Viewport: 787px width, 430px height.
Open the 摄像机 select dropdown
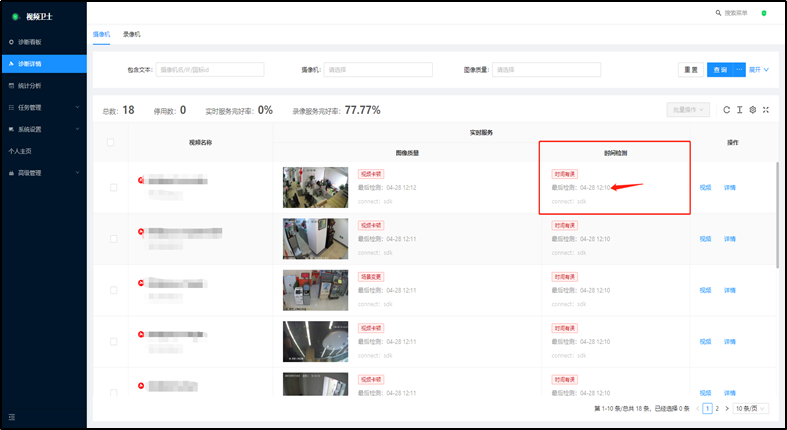click(x=378, y=70)
